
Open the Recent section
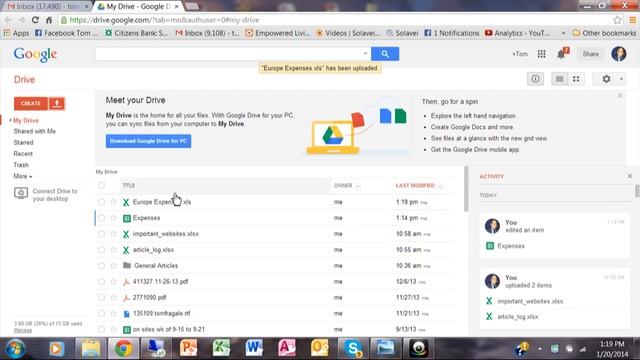[x=23, y=154]
